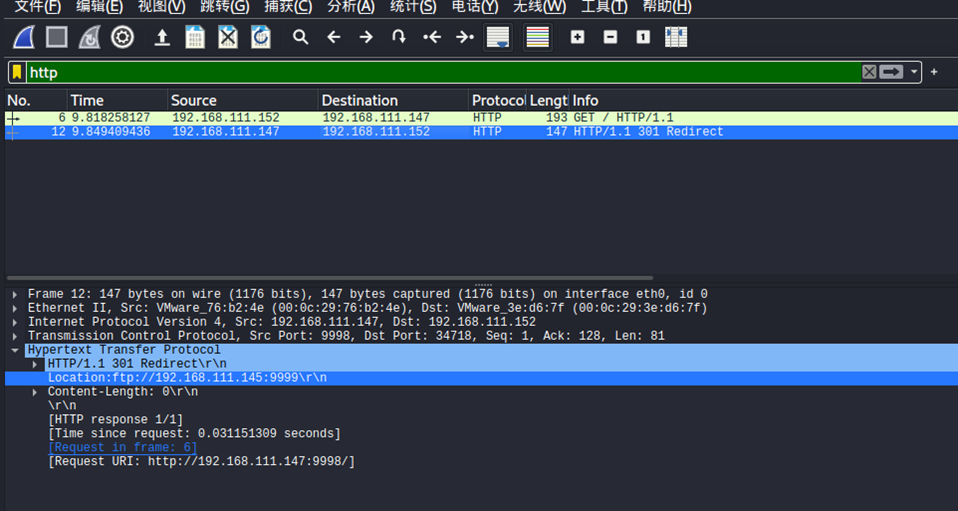958x511 pixels.
Task: Follow the Request in frame: 6 link
Action: [x=122, y=448]
